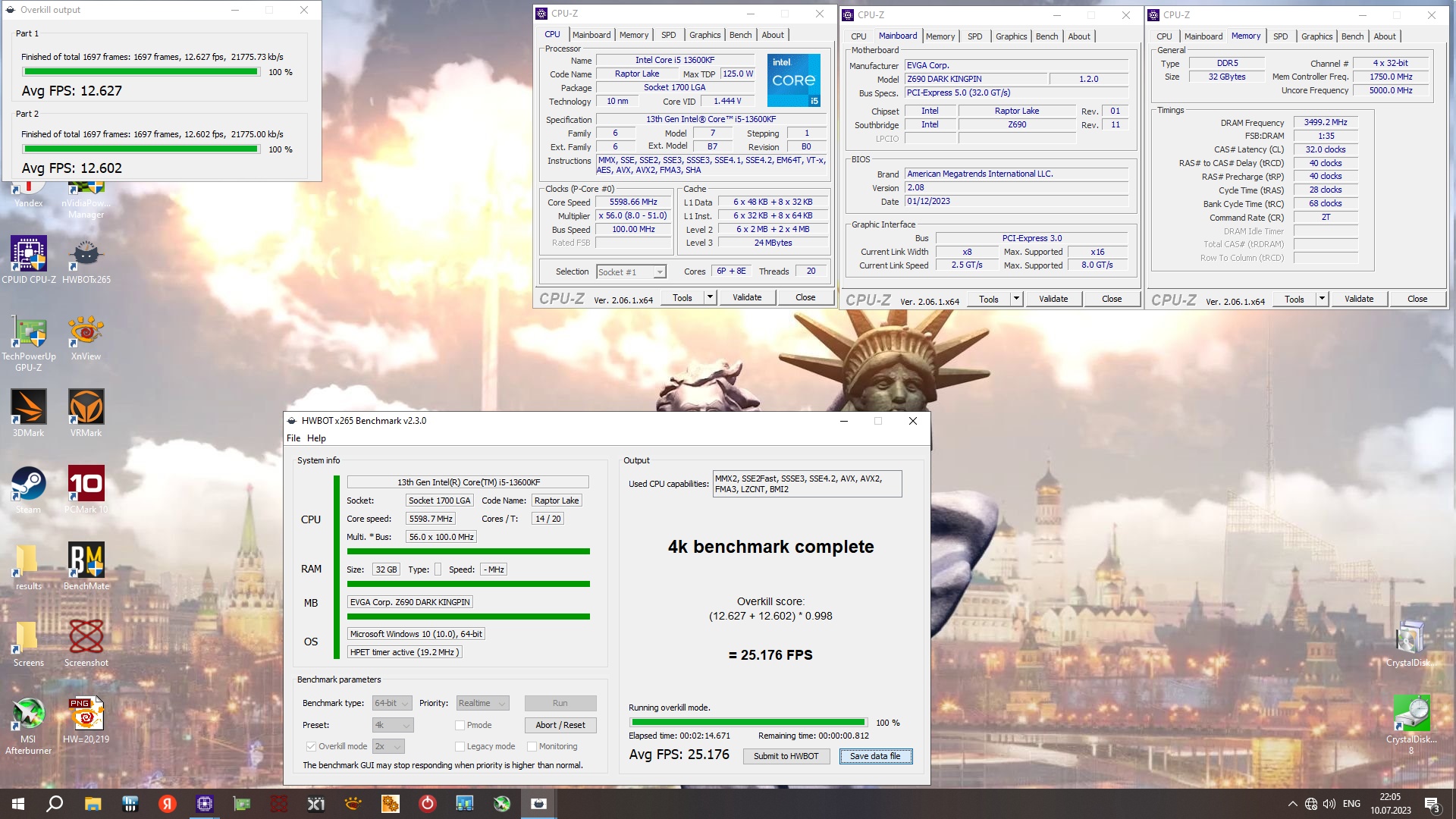This screenshot has width=1456, height=819.
Task: Click Validate in first CPU-Z window
Action: click(x=747, y=297)
